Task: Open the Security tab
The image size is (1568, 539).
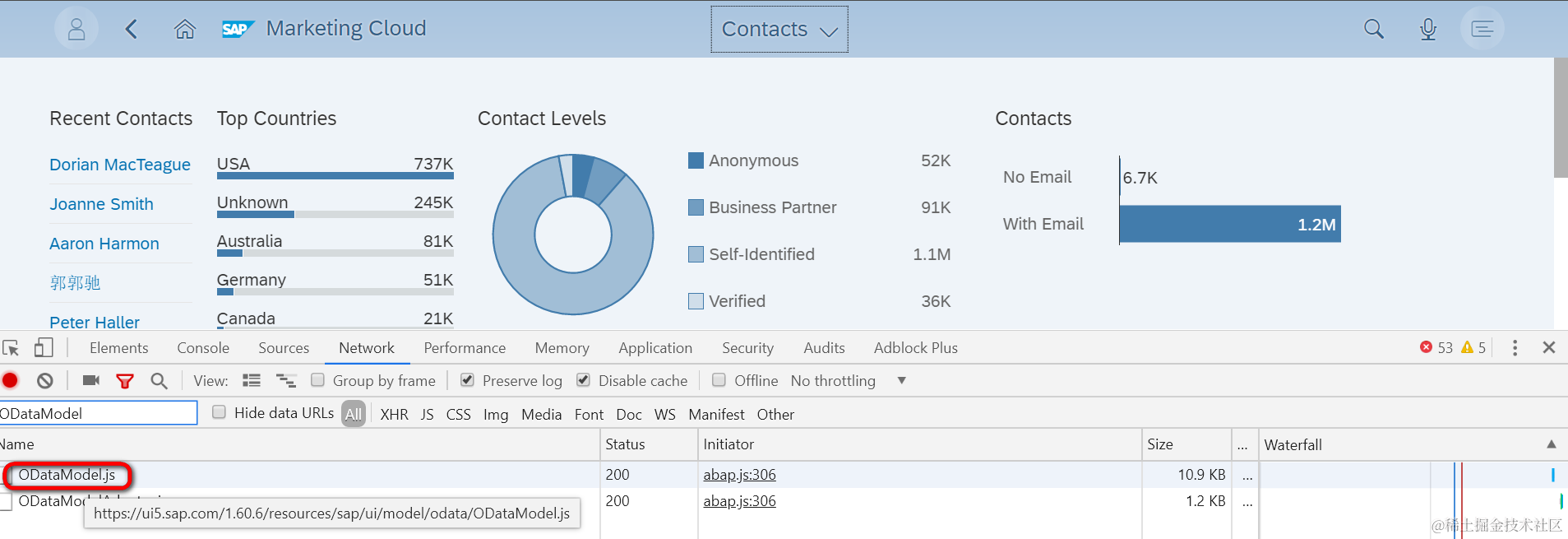Action: pyautogui.click(x=747, y=348)
